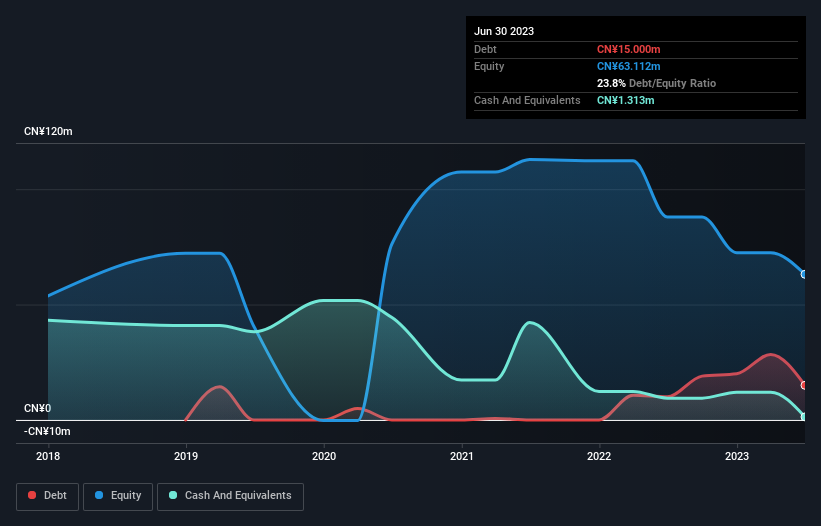Click the 2018 axis label
This screenshot has width=821, height=526.
click(48, 456)
